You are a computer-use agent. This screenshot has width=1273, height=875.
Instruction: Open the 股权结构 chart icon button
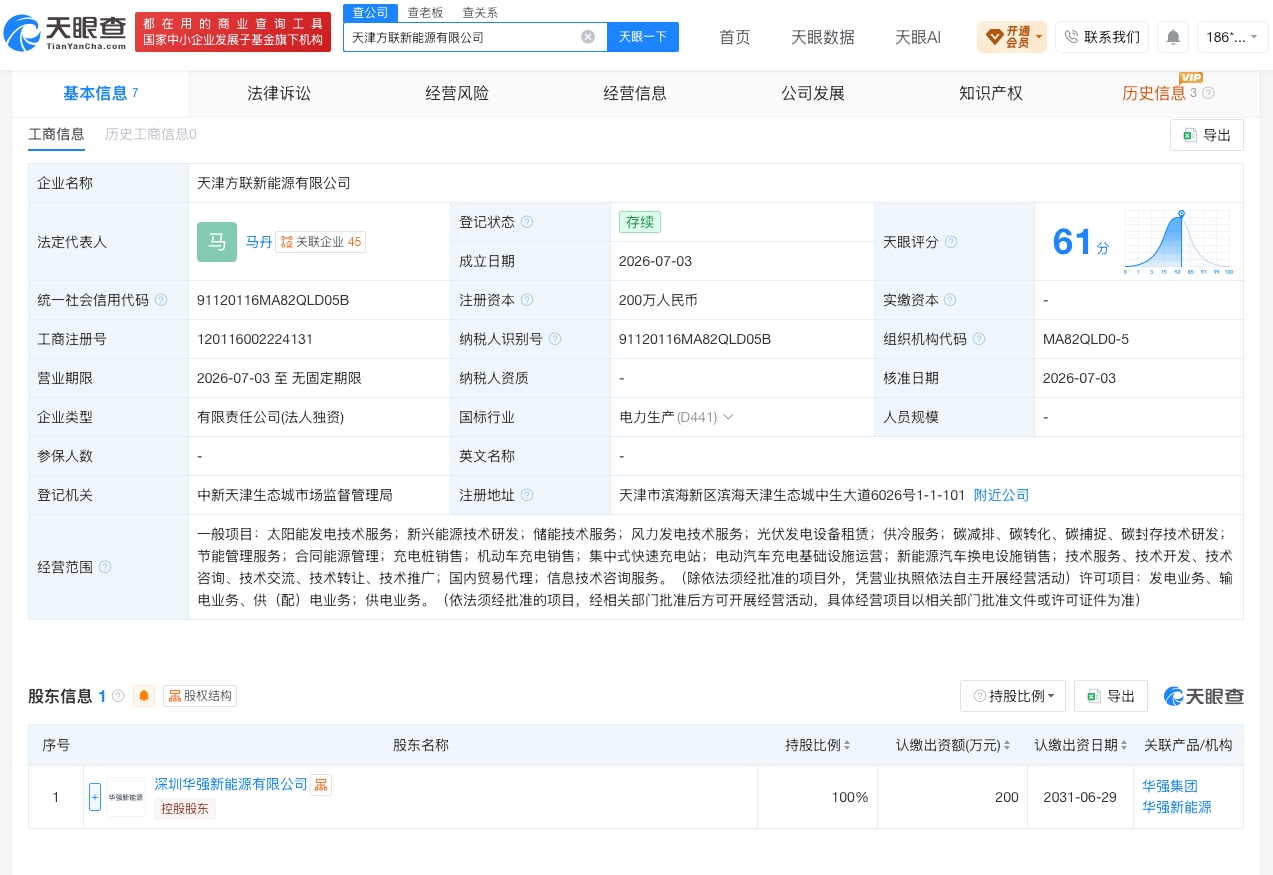click(200, 696)
